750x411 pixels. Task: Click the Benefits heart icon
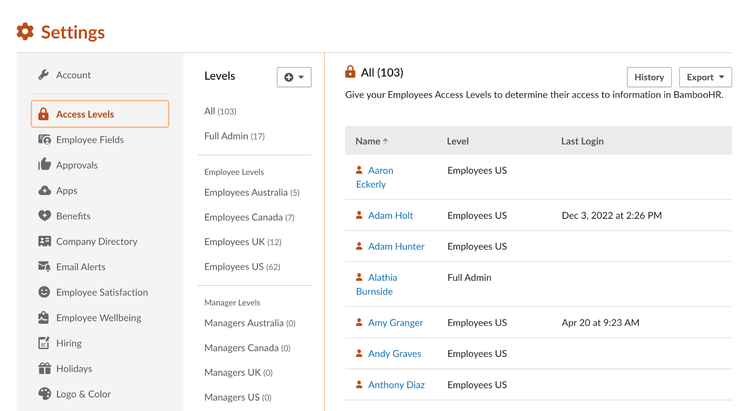click(44, 216)
